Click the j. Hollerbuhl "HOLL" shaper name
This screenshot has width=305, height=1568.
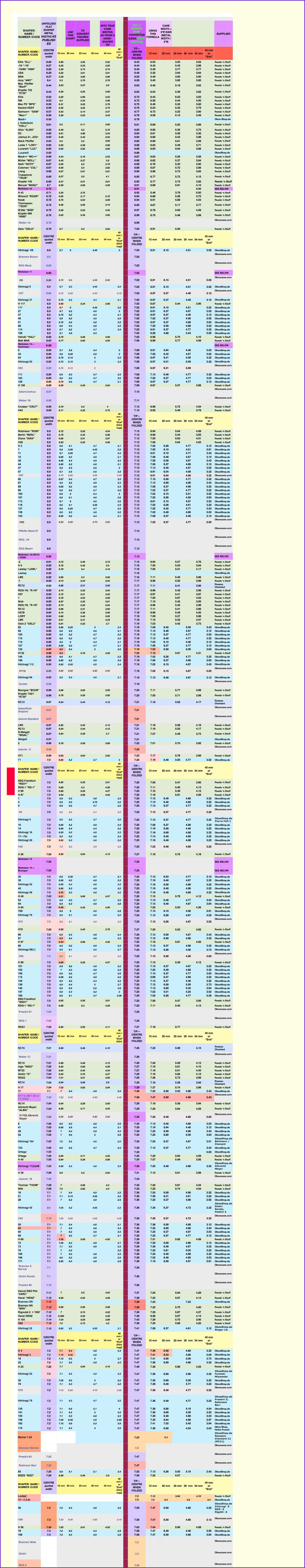click(26, 124)
